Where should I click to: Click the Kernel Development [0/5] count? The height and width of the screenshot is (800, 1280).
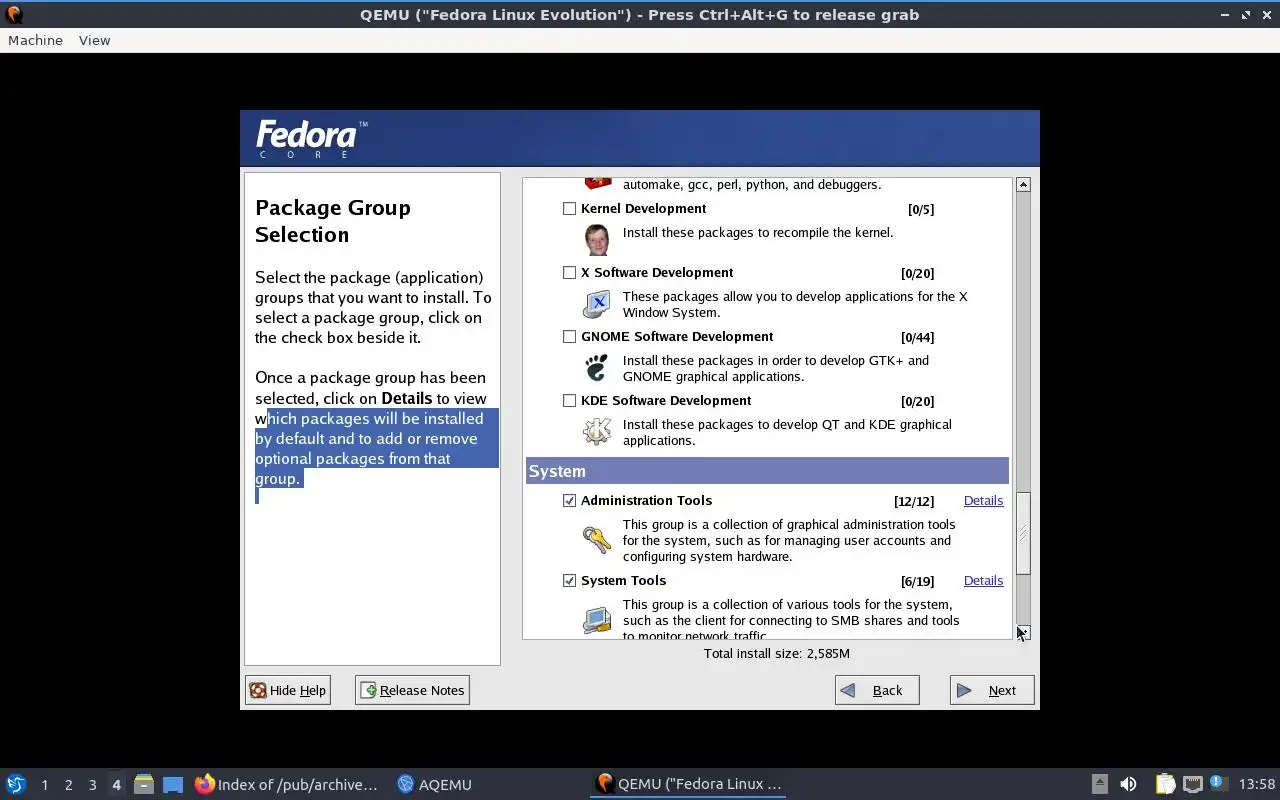coord(921,209)
